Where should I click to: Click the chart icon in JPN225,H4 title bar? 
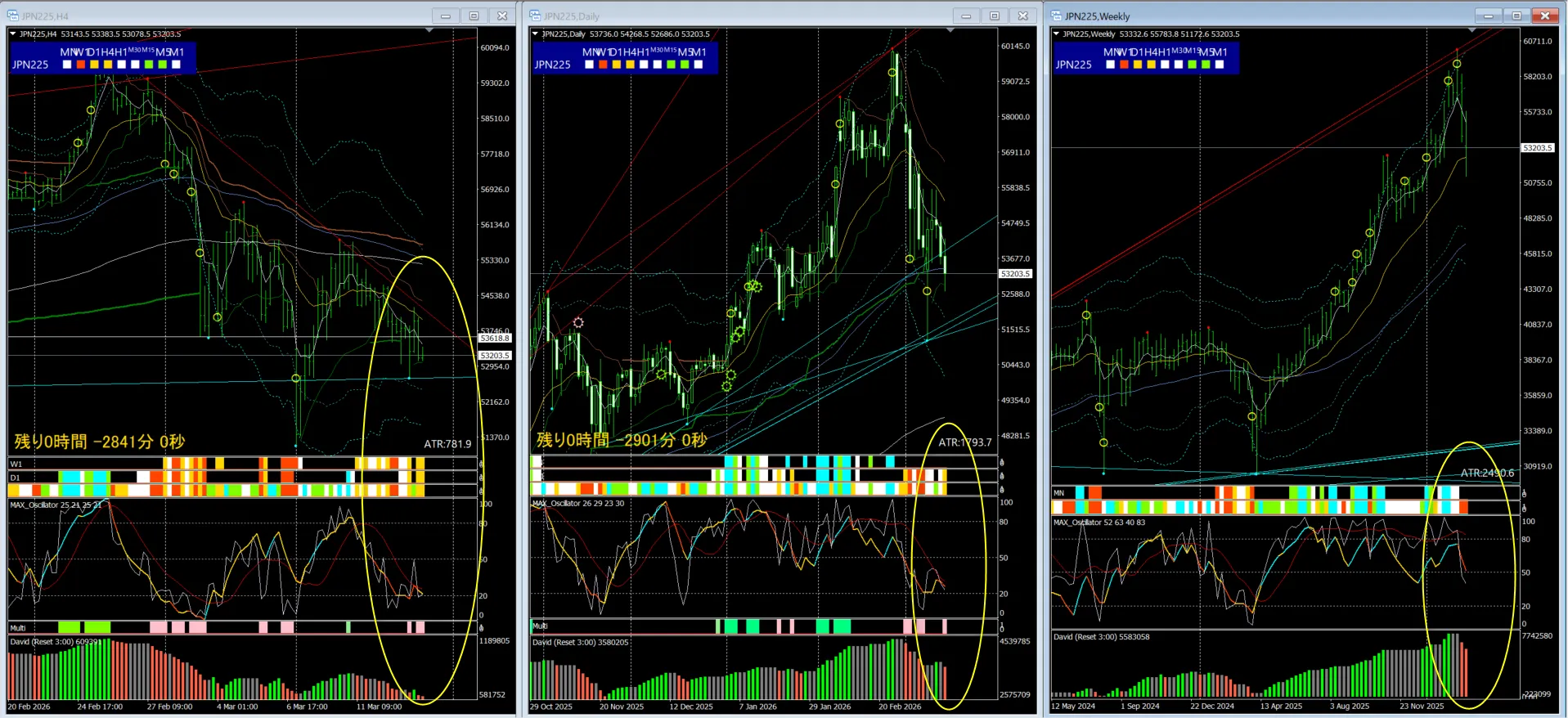tap(13, 16)
